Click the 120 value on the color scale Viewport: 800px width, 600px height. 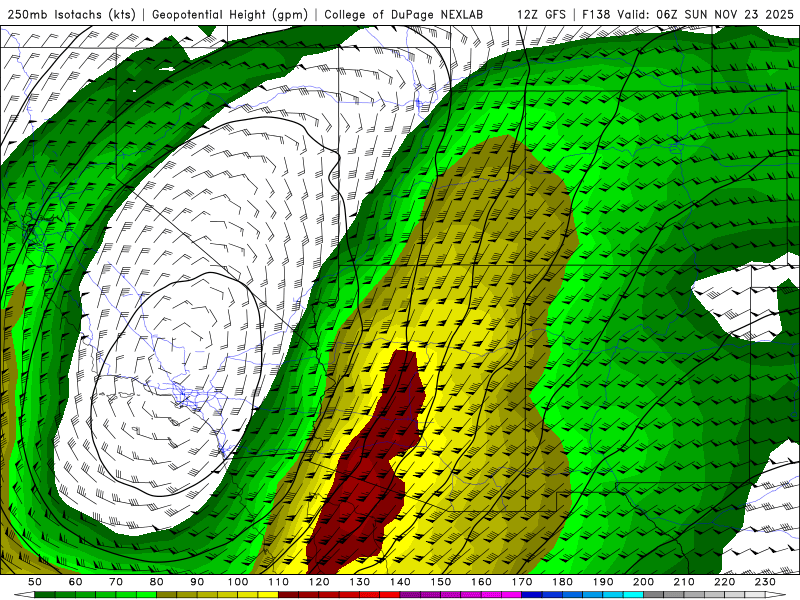point(319,582)
